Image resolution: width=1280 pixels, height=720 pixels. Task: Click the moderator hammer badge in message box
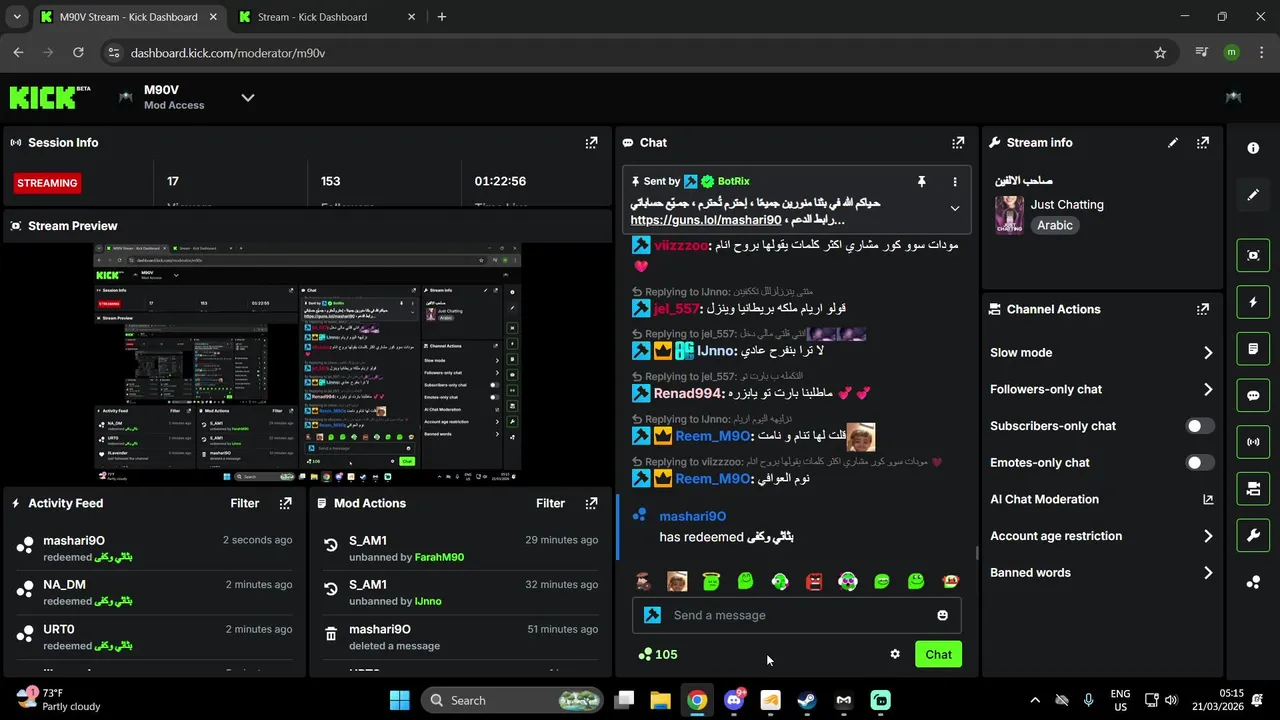click(x=652, y=615)
